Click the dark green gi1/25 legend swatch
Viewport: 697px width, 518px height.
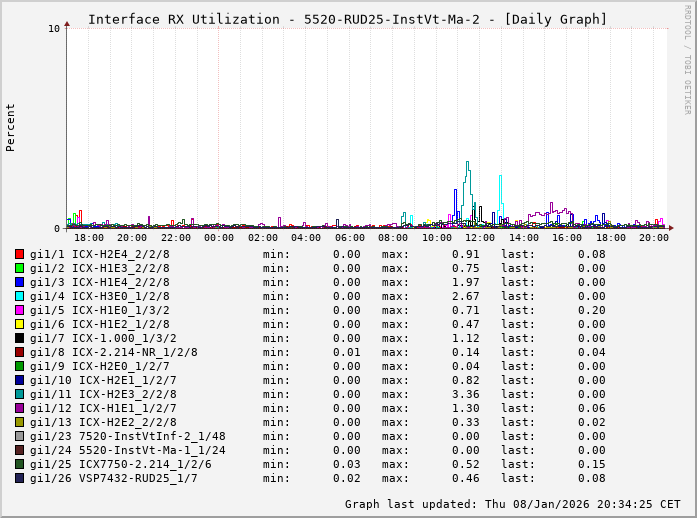point(19,464)
